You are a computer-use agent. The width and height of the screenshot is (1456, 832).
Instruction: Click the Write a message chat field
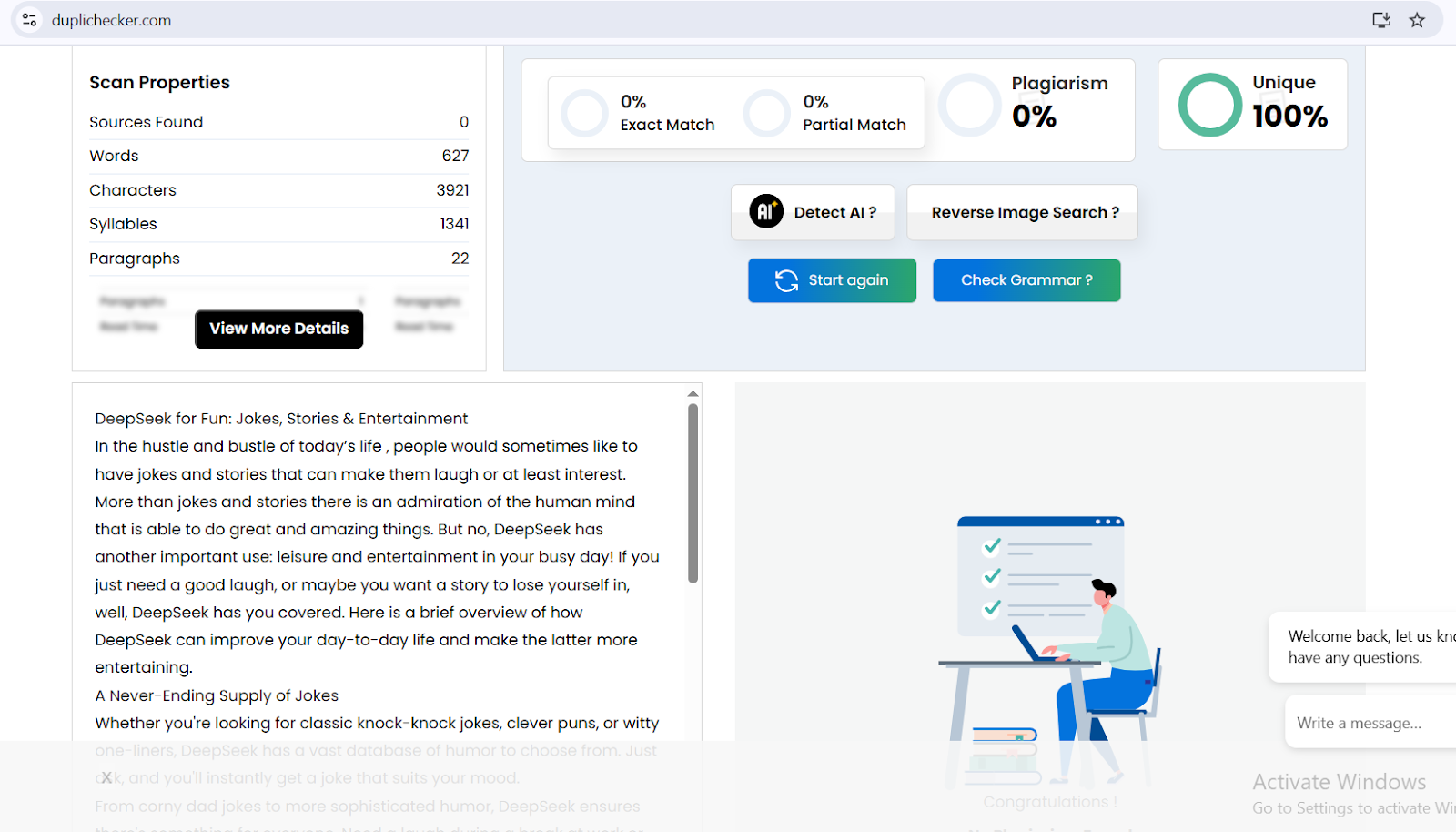tap(1370, 723)
